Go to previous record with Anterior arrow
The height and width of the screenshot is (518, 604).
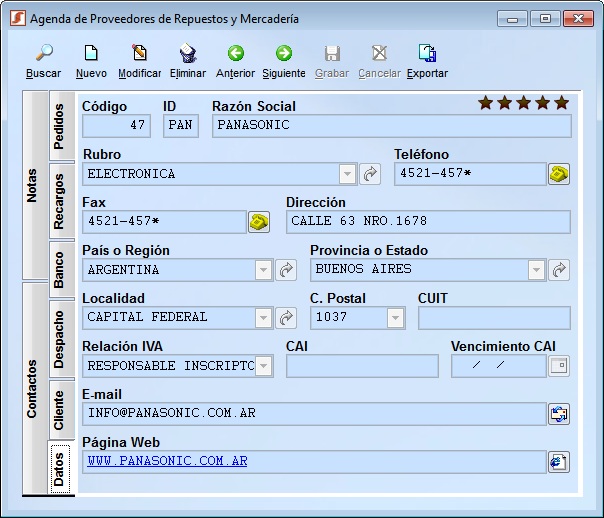pos(235,53)
